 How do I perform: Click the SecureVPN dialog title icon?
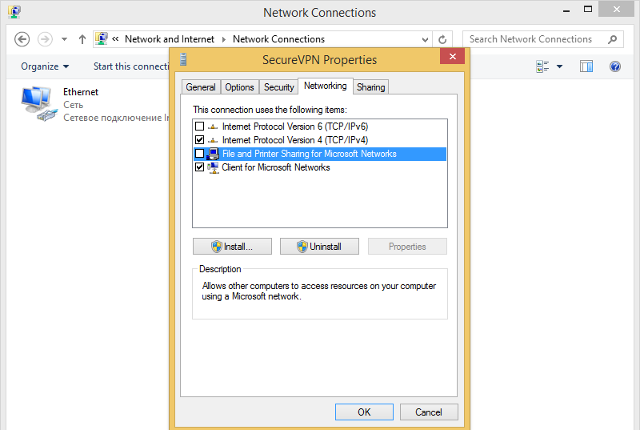(183, 60)
